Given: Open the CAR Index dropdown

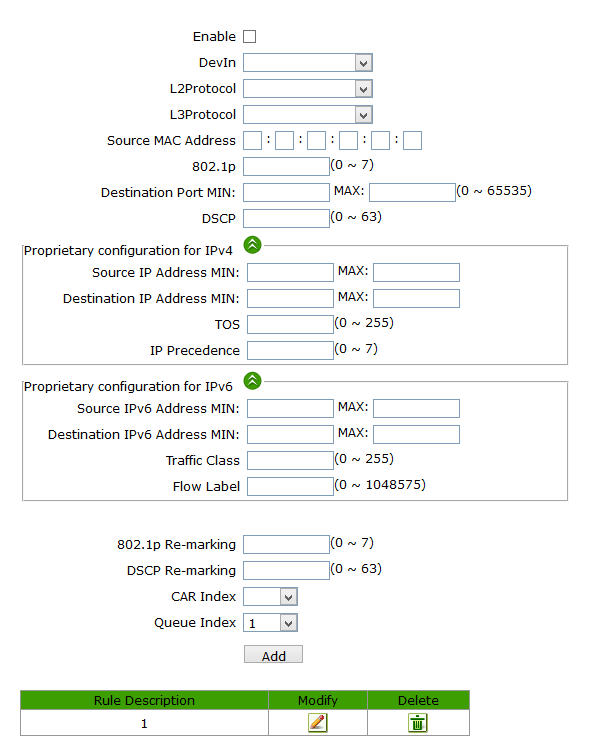Looking at the screenshot, I should click(x=270, y=596).
